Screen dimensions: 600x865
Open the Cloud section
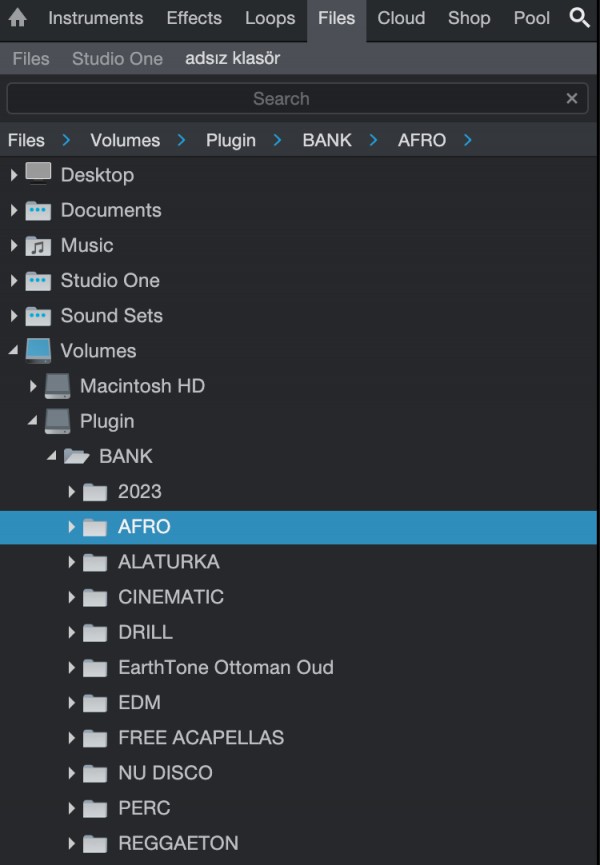[x=400, y=17]
